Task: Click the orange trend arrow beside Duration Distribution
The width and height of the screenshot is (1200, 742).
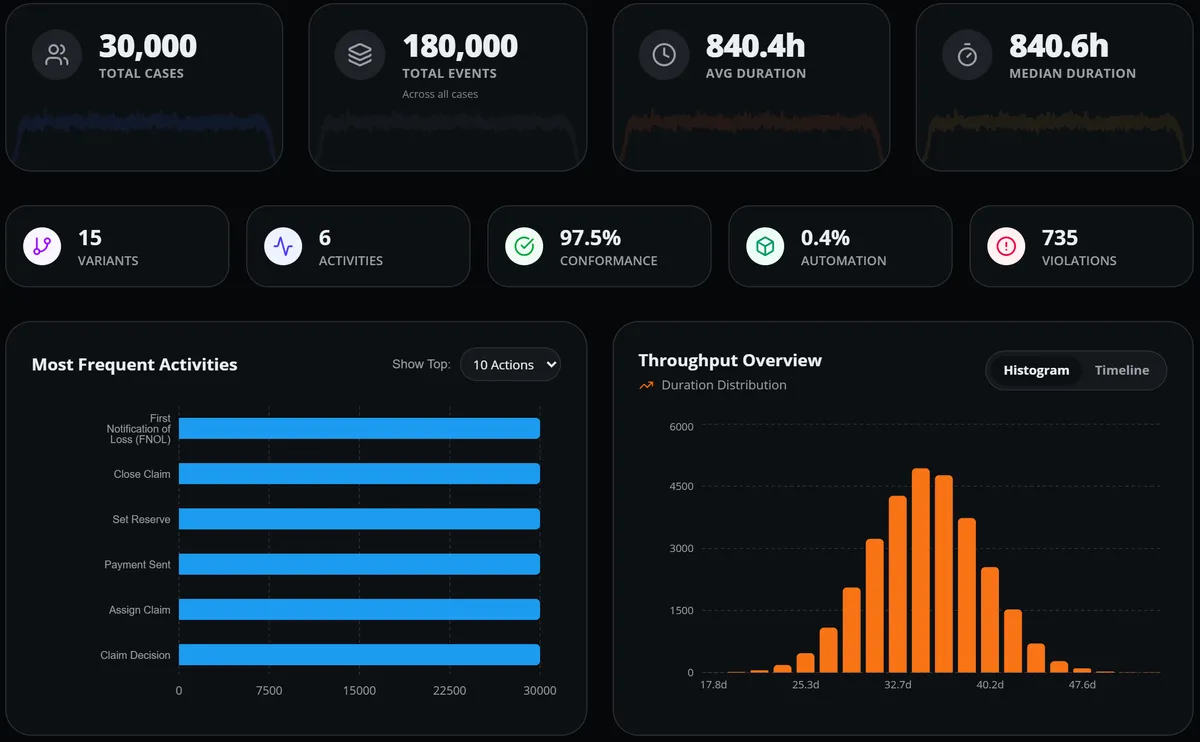Action: point(646,385)
